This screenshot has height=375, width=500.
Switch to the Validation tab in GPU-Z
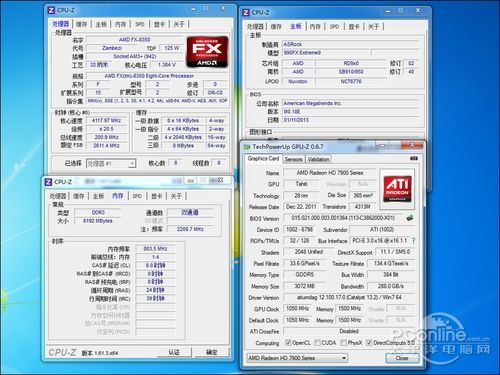coord(318,159)
